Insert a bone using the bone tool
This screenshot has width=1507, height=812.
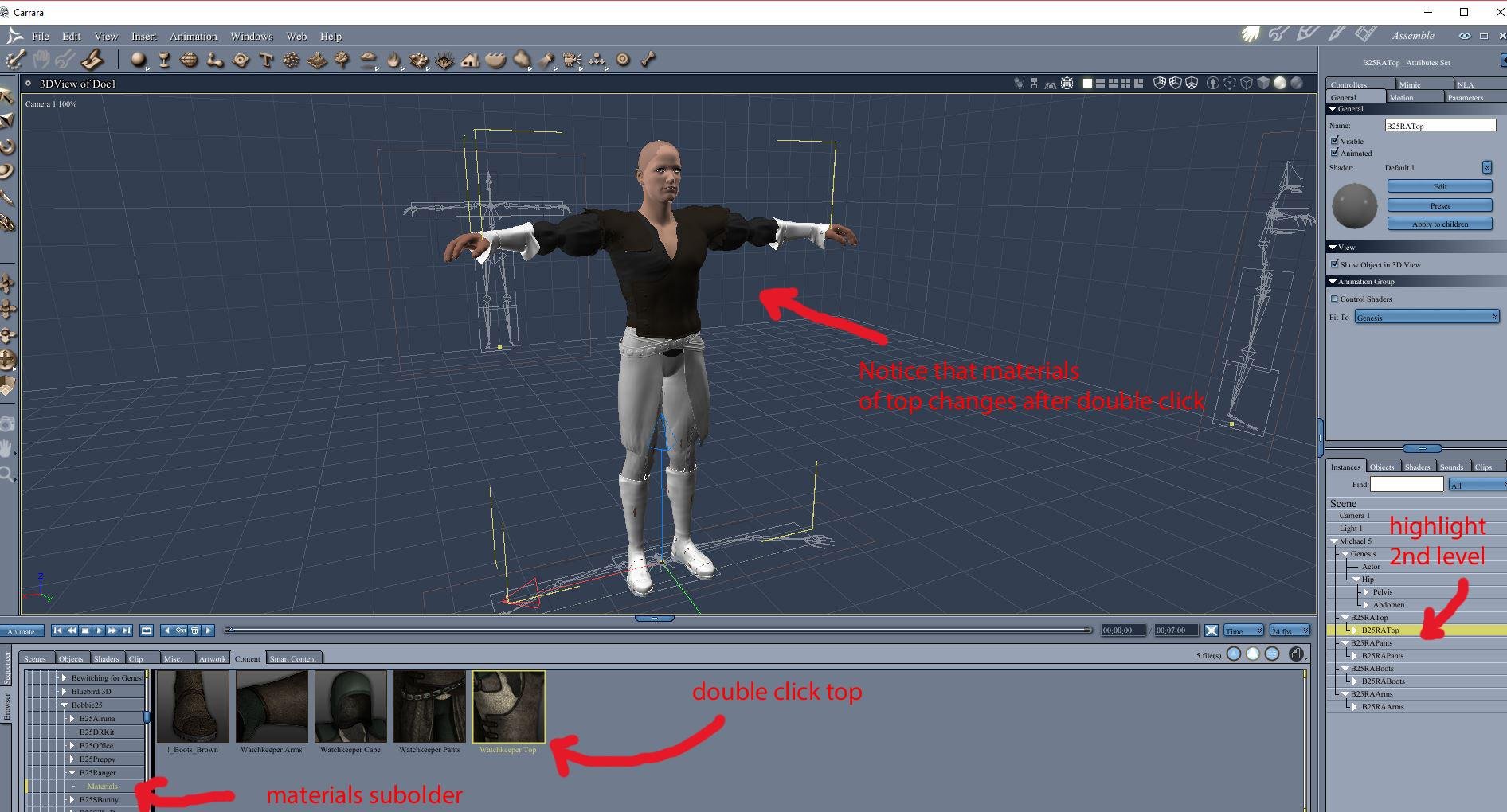pos(648,60)
